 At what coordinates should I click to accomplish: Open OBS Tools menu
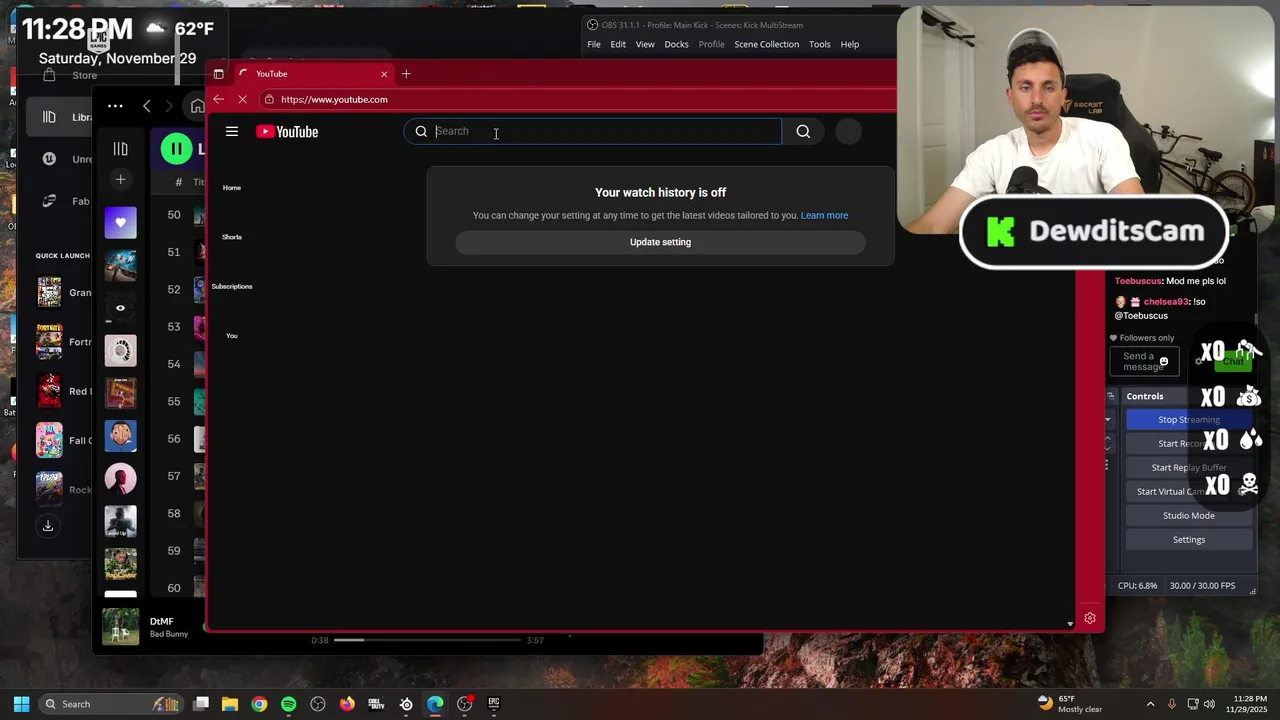[x=820, y=44]
